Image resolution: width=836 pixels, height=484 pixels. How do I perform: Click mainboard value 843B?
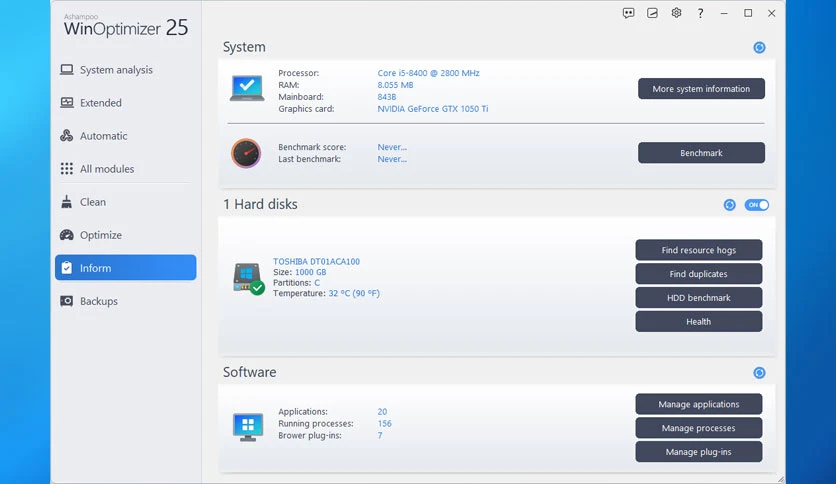click(387, 97)
